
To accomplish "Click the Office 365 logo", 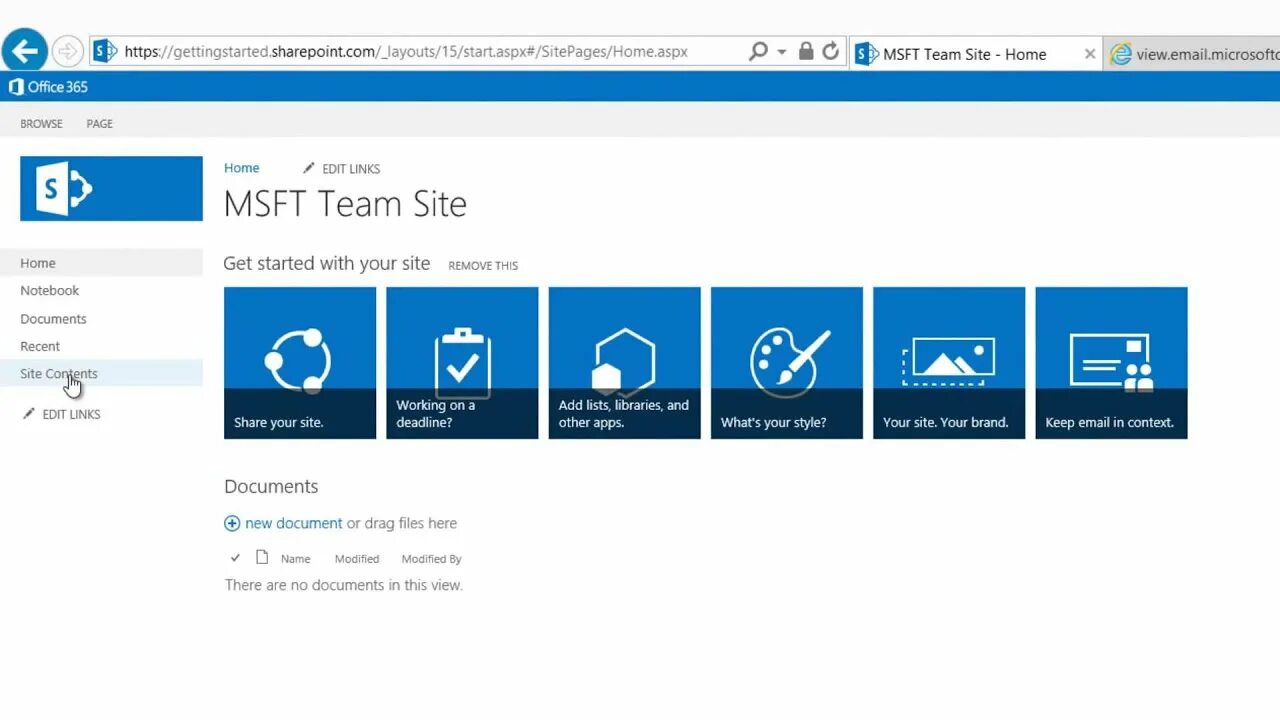I will pos(48,87).
